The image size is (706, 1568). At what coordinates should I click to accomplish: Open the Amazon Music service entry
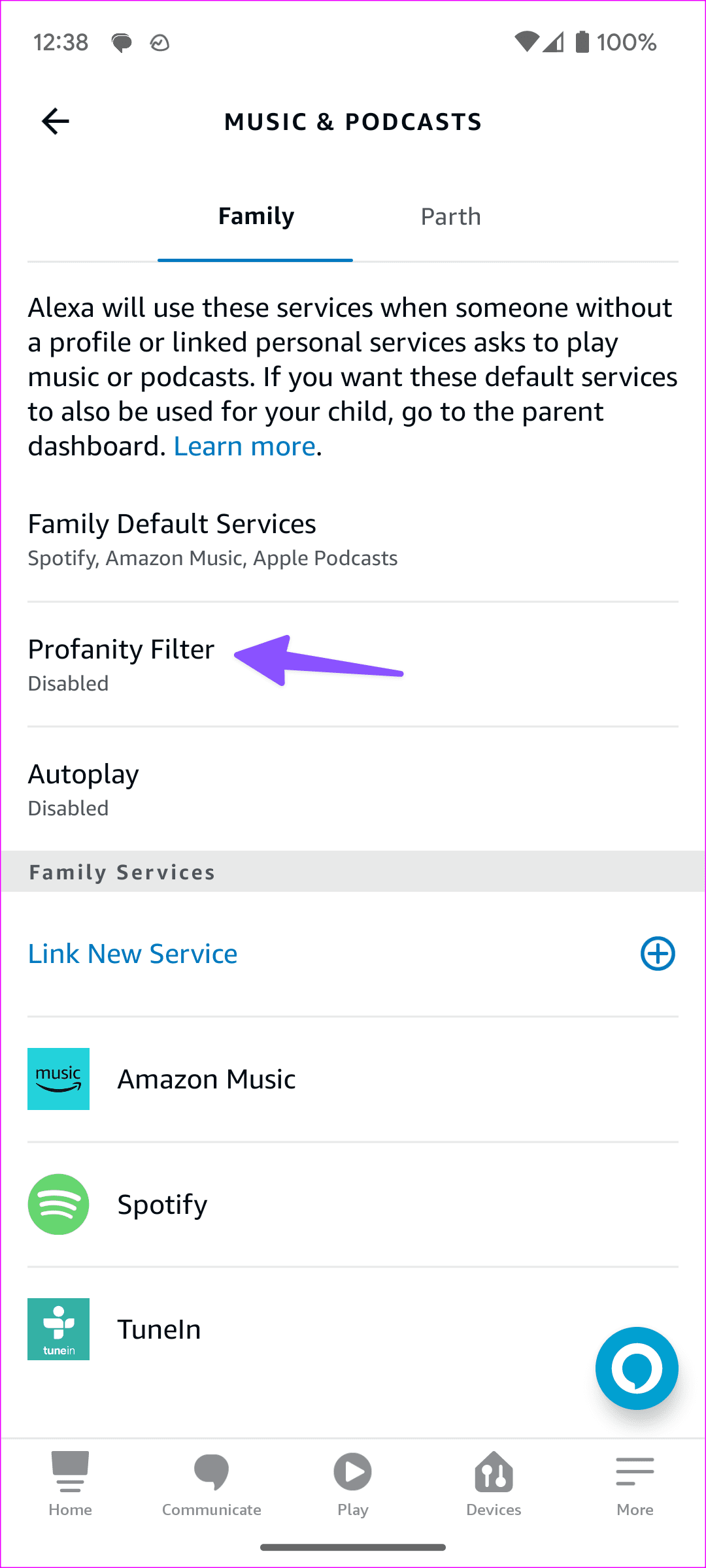coord(207,1079)
